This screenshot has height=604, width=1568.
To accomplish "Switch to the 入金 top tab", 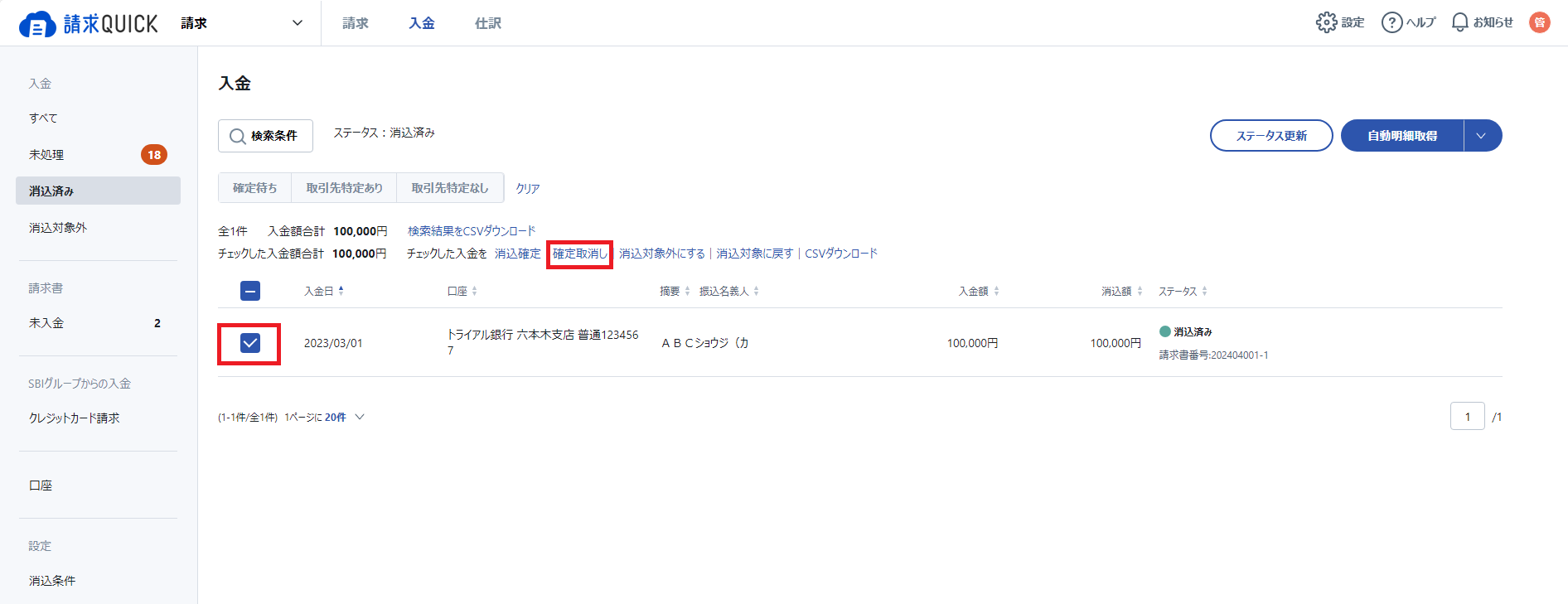I will (422, 23).
